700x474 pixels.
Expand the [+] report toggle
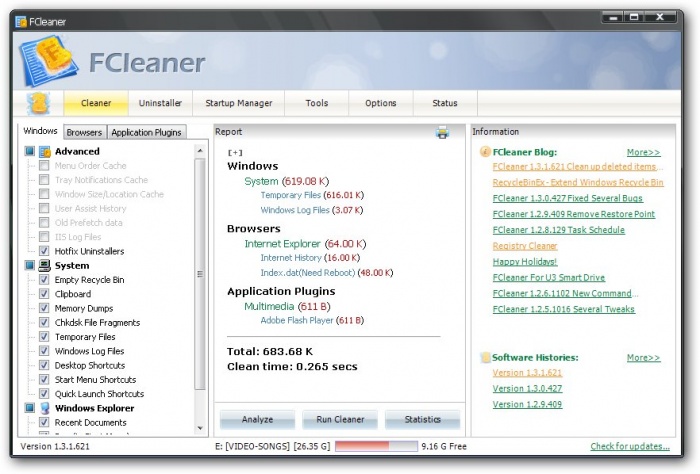tap(235, 153)
